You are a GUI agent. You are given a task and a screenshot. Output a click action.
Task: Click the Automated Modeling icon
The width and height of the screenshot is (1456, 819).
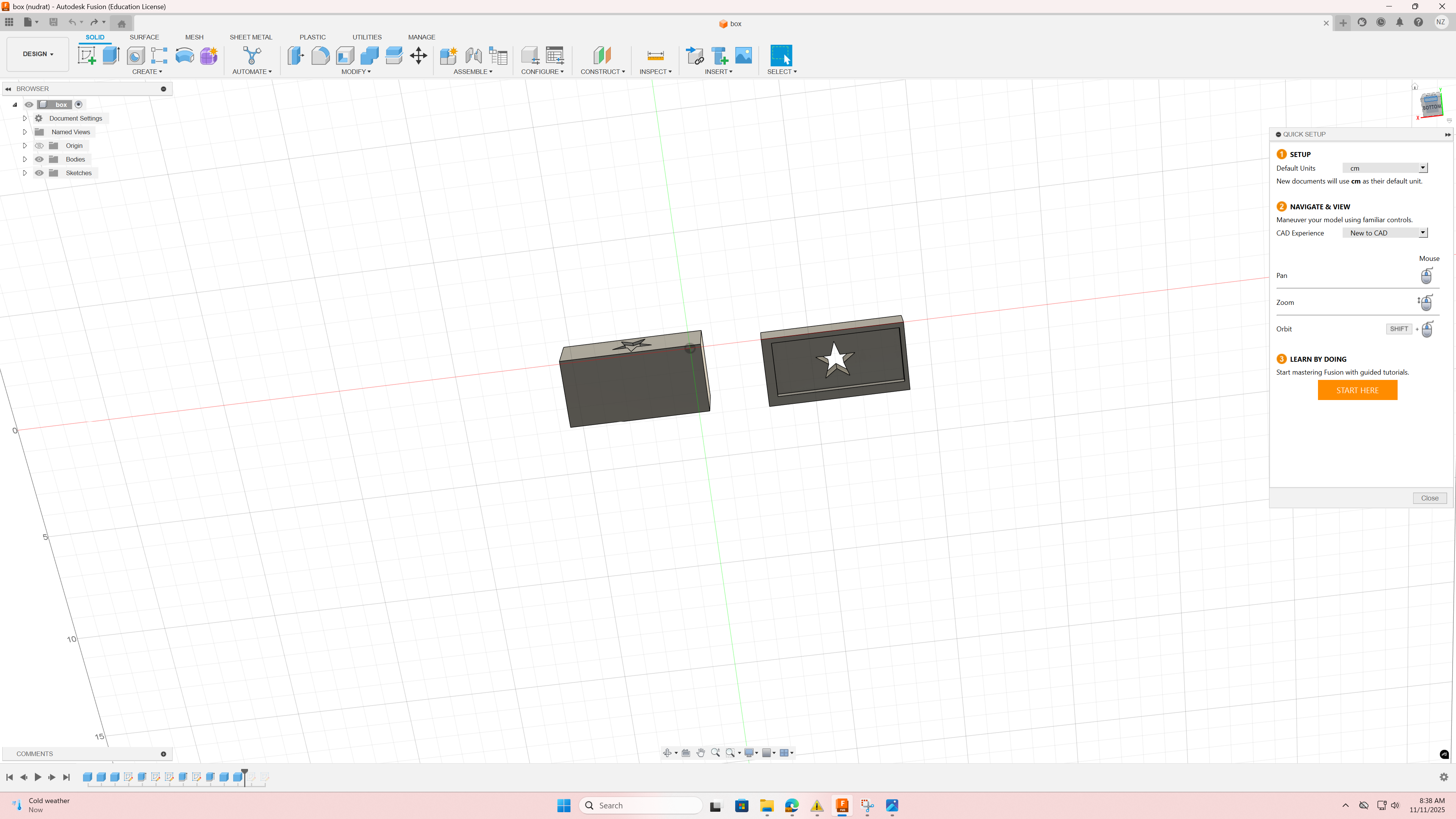coord(251,55)
